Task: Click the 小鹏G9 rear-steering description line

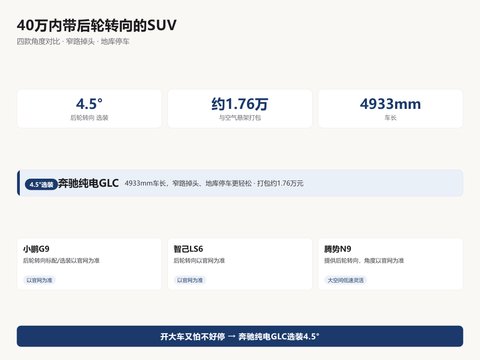Action: click(61, 261)
